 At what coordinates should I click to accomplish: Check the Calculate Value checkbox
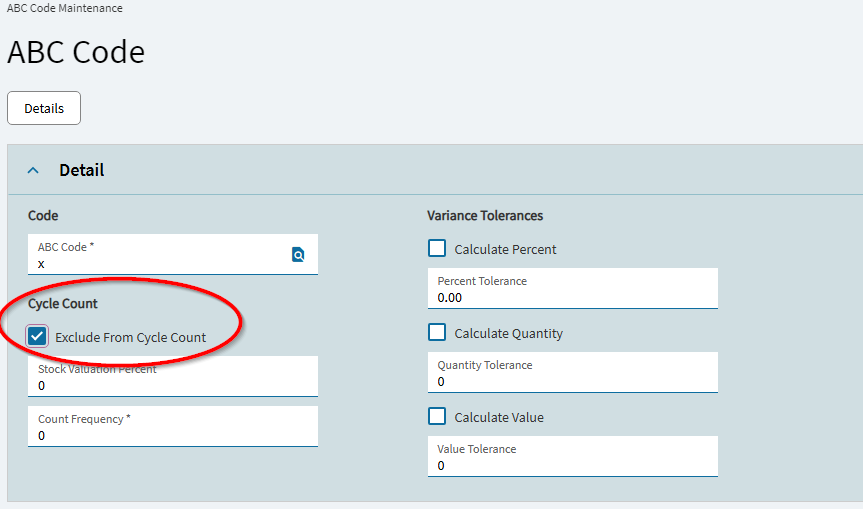coord(437,416)
